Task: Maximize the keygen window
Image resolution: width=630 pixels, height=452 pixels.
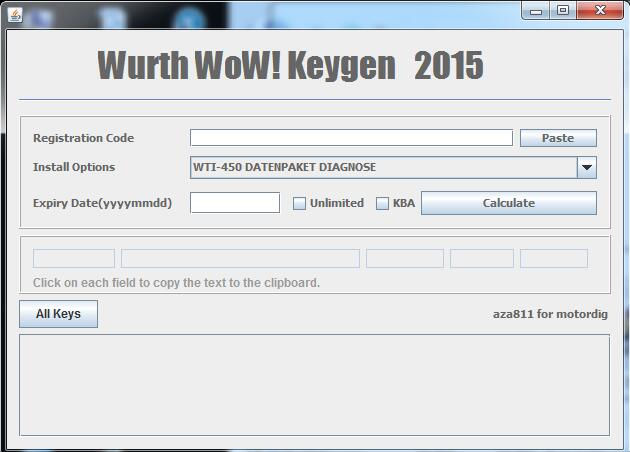Action: (x=563, y=10)
